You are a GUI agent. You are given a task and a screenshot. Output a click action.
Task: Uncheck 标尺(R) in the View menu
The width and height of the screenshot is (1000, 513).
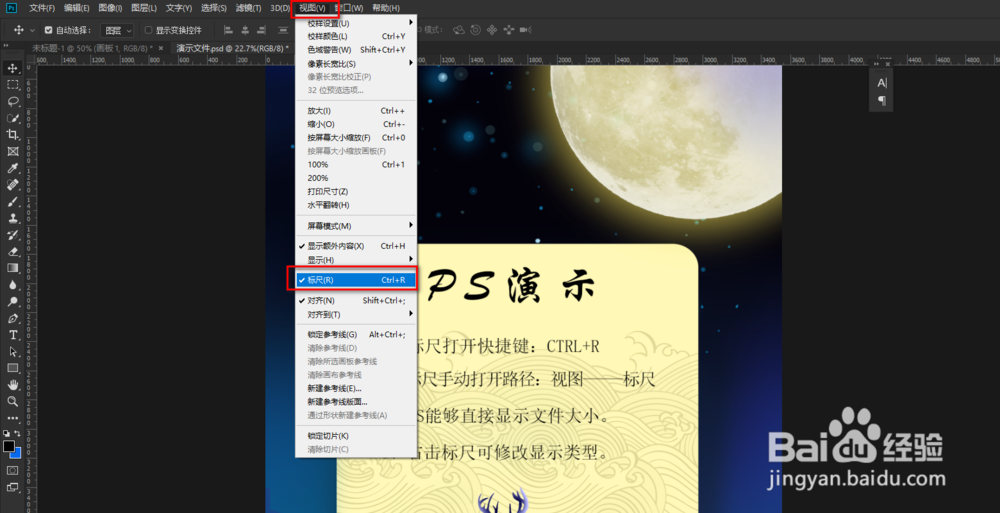point(356,280)
